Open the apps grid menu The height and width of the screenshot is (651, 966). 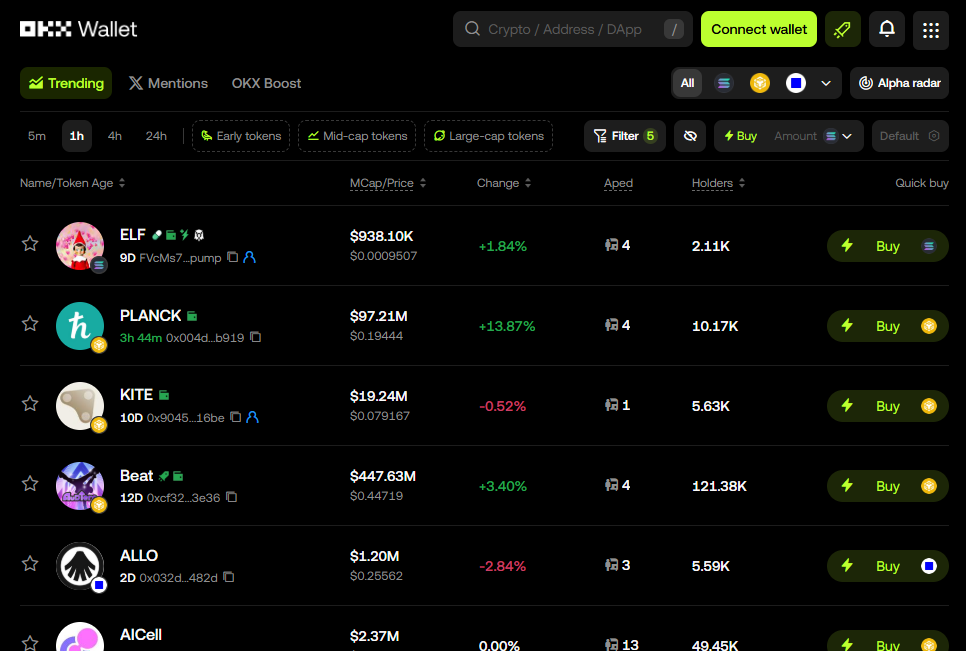[x=930, y=30]
